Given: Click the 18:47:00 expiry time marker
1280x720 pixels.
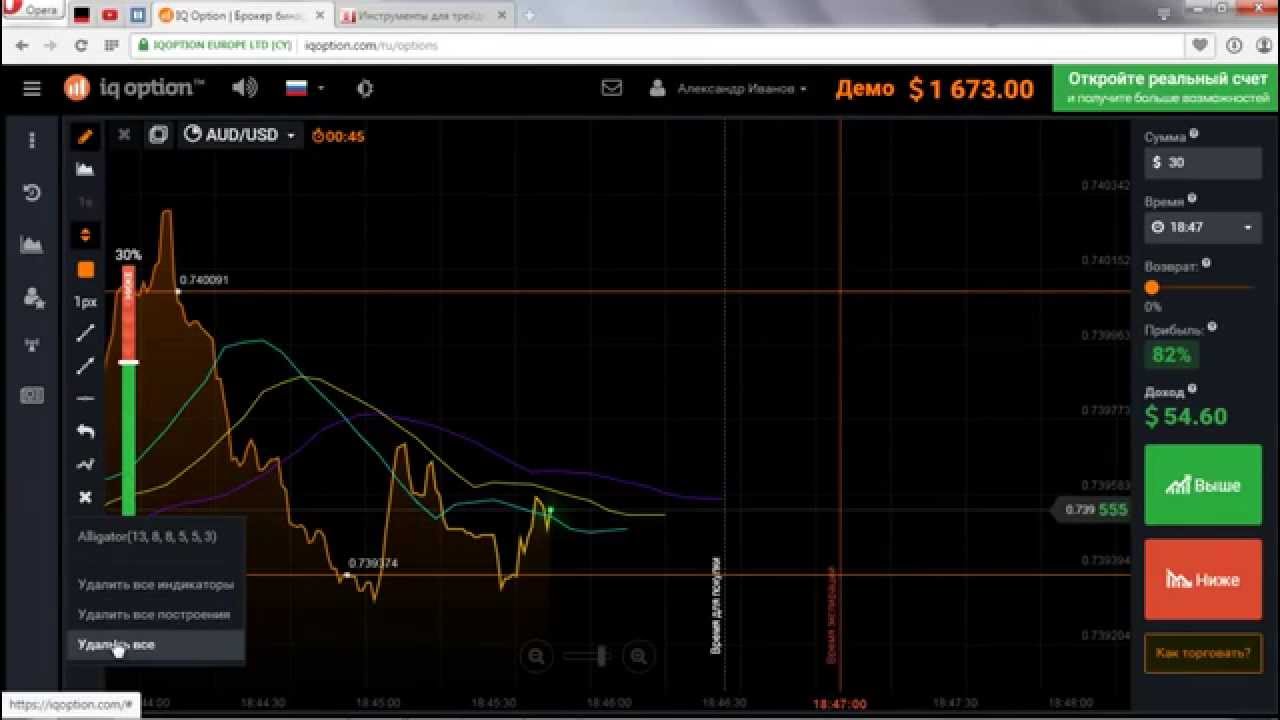Looking at the screenshot, I should (x=840, y=703).
